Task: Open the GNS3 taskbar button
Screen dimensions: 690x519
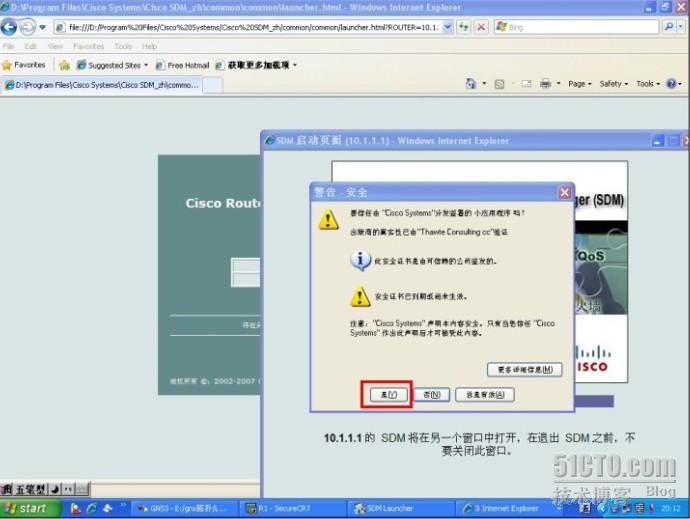Action: pyautogui.click(x=185, y=508)
